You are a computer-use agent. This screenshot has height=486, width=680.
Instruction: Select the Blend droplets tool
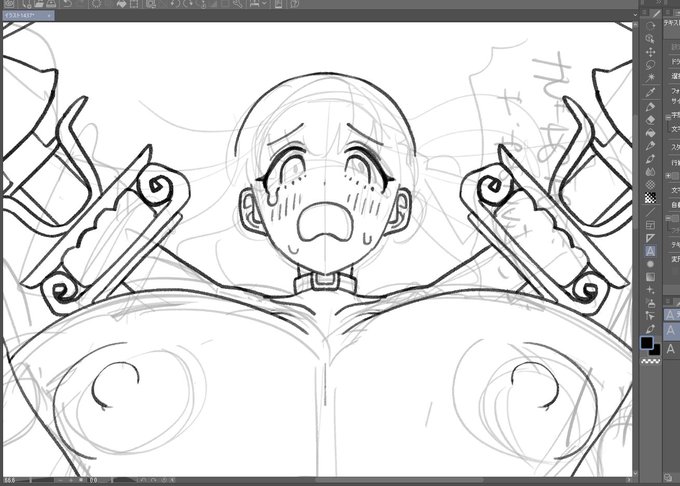click(x=650, y=172)
